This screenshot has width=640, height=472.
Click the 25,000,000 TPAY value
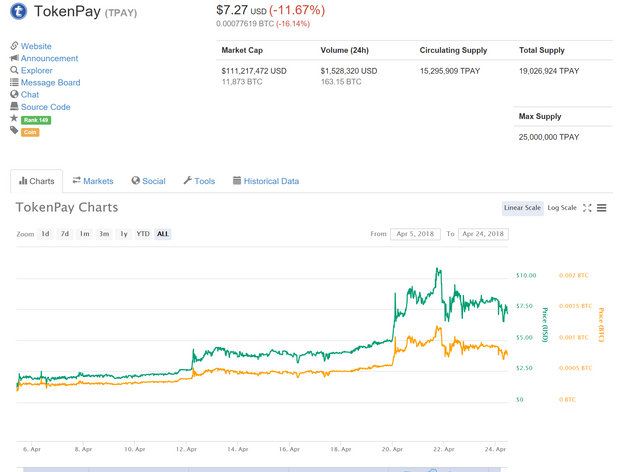coord(549,137)
